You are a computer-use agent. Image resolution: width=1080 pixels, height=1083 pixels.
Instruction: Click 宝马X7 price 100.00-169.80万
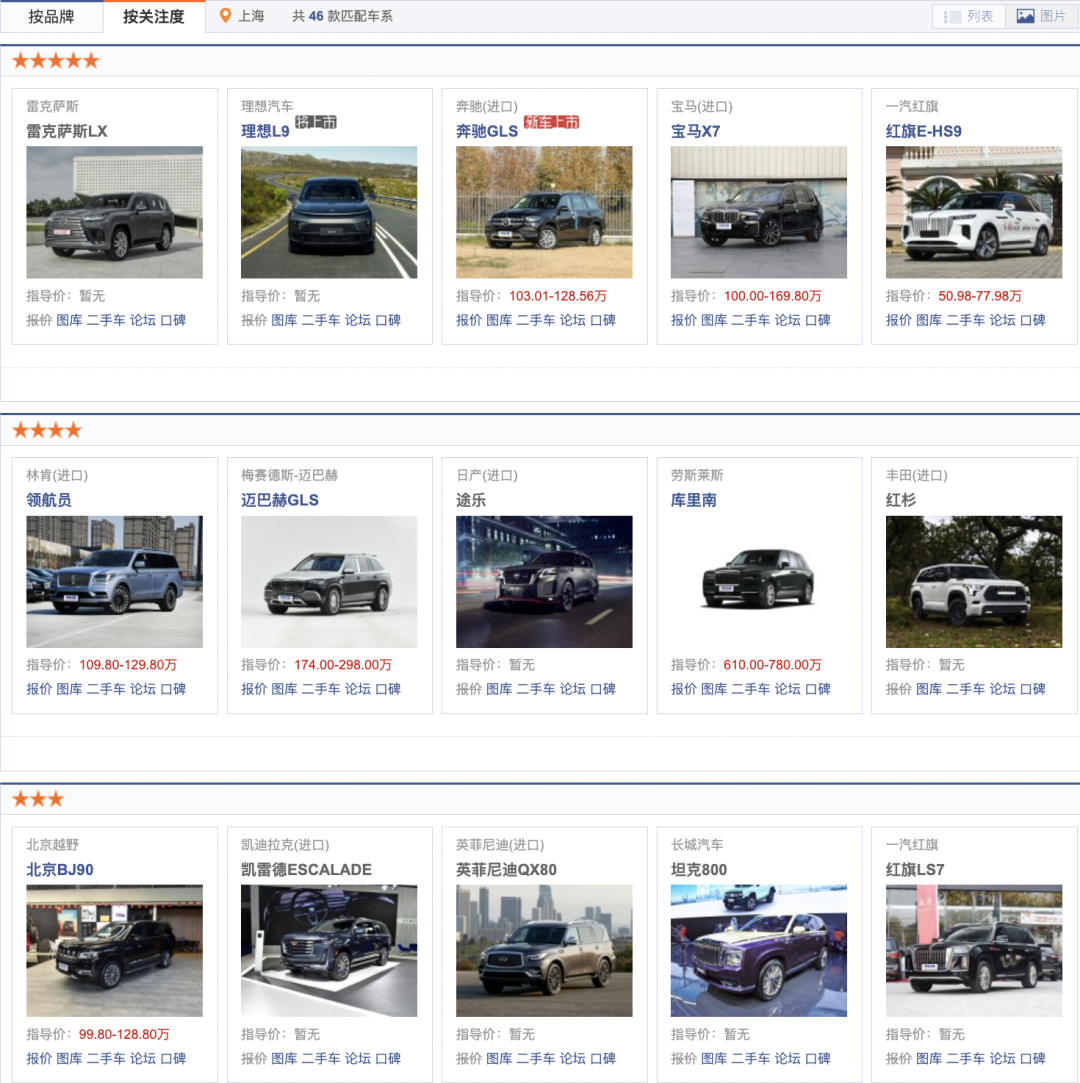(x=773, y=296)
